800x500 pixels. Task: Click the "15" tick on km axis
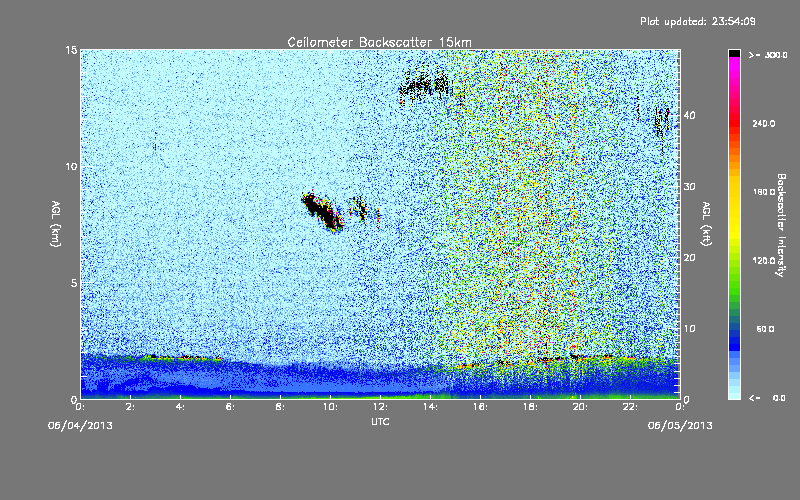pos(71,50)
